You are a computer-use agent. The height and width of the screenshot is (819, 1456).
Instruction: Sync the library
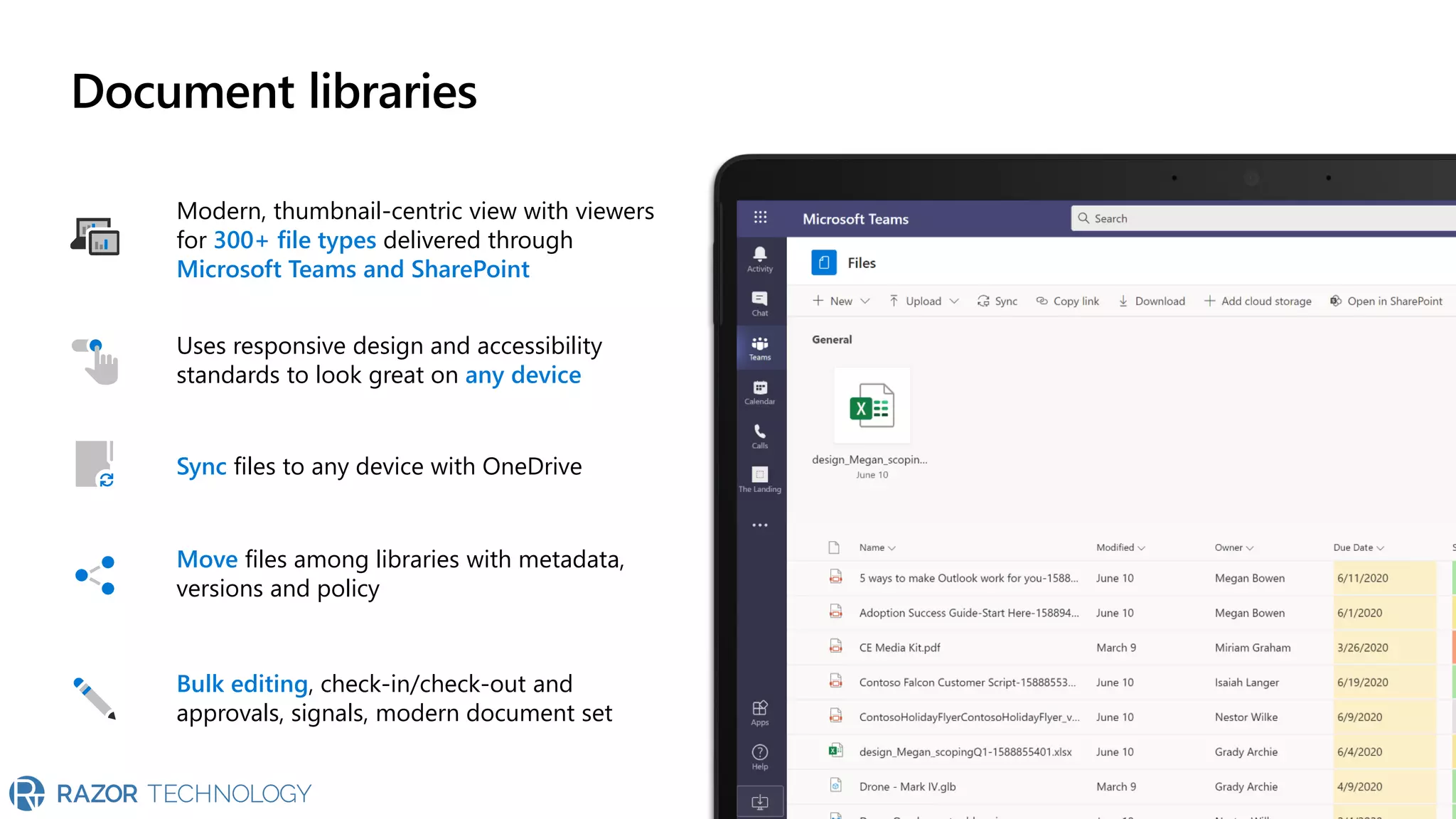click(997, 301)
